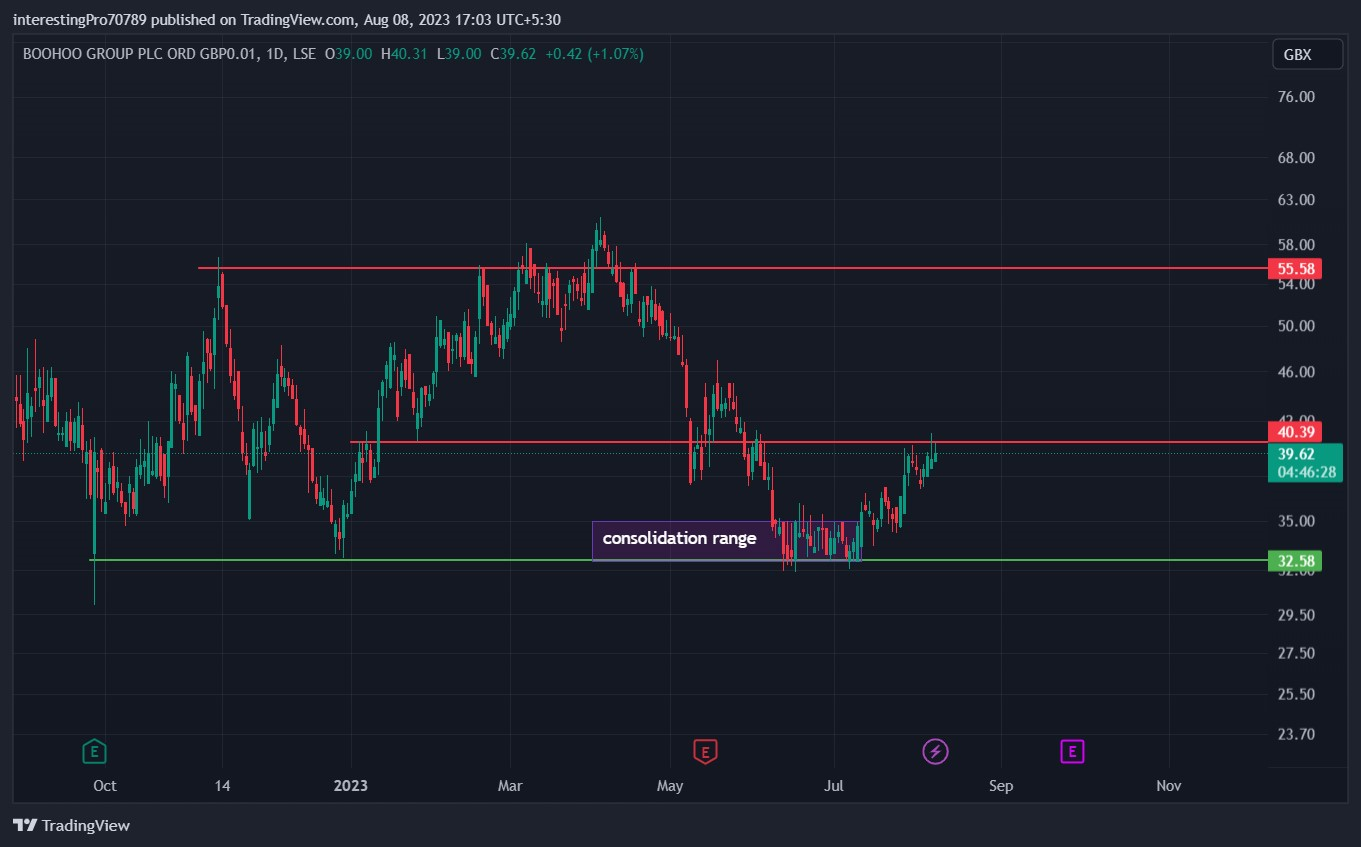Click the 23.70 price axis label
1361x847 pixels.
(x=1297, y=734)
